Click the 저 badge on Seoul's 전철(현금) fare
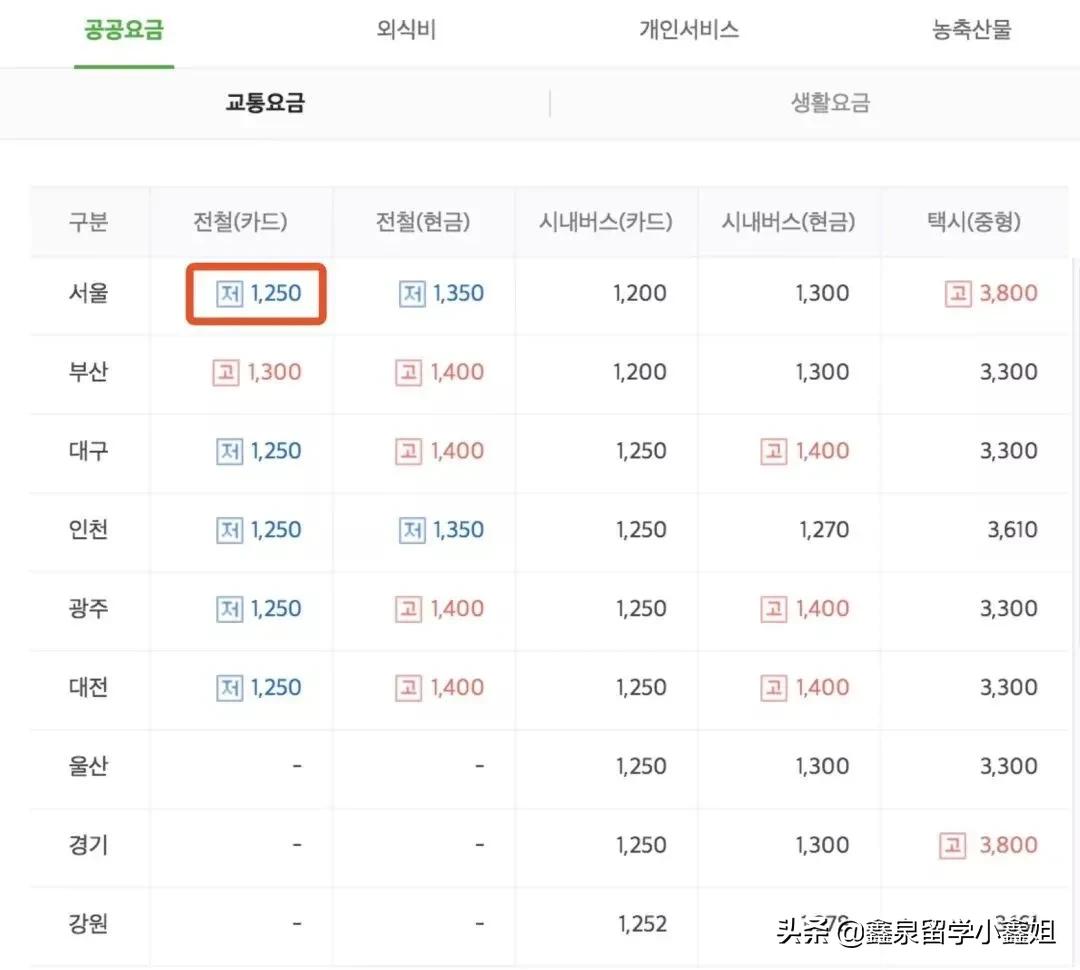This screenshot has width=1080, height=970. [x=412, y=293]
